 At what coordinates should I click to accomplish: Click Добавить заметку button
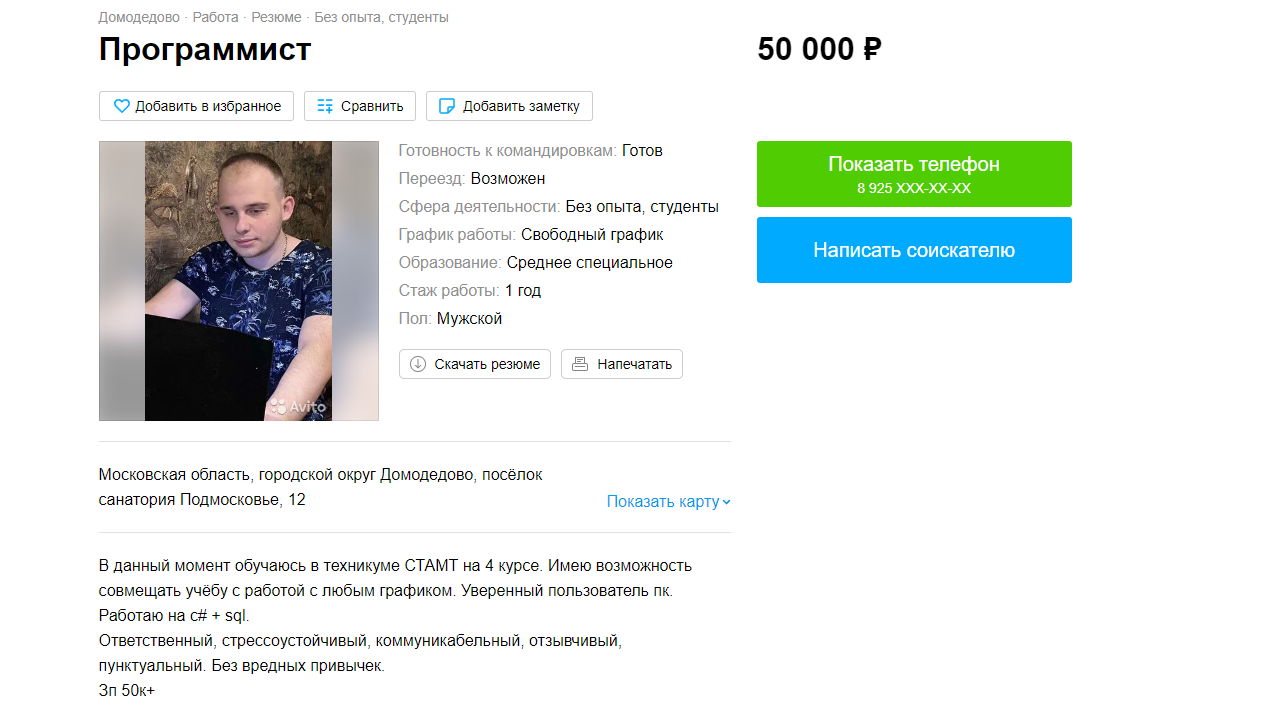[x=509, y=106]
